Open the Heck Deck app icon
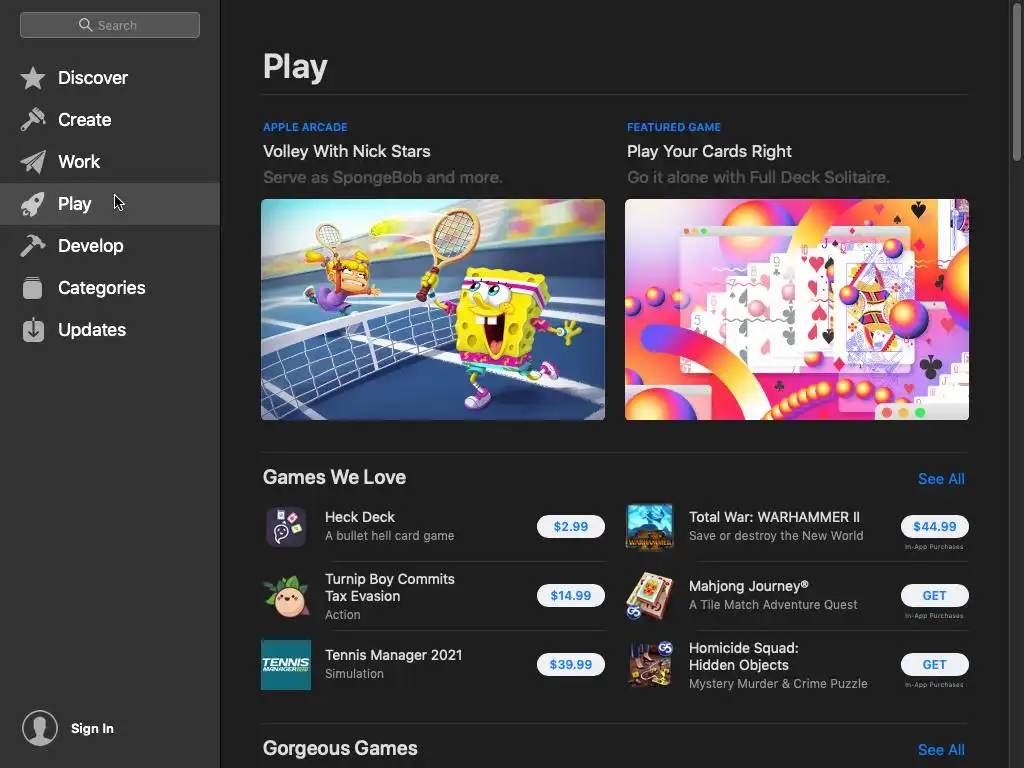Viewport: 1024px width, 768px height. click(286, 526)
